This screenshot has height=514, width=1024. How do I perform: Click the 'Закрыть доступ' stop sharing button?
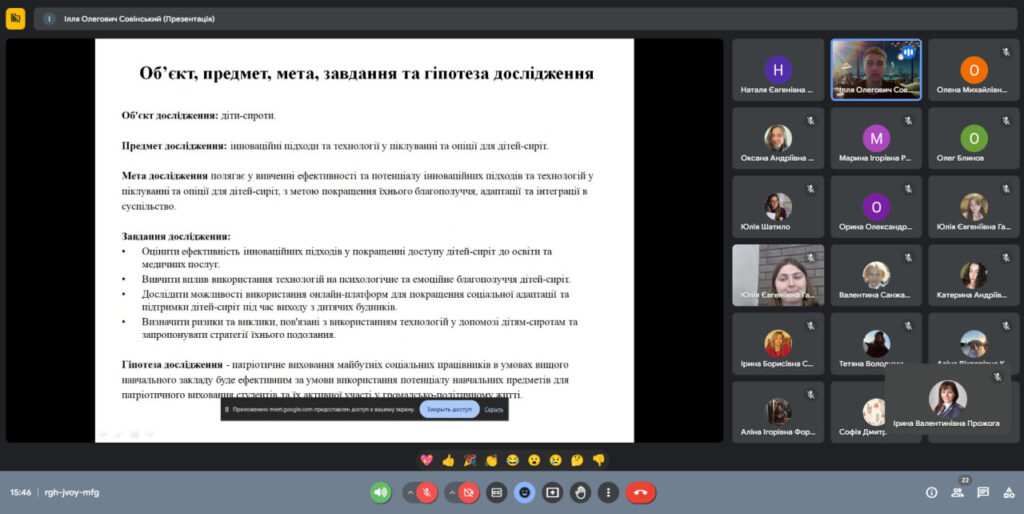pyautogui.click(x=449, y=410)
